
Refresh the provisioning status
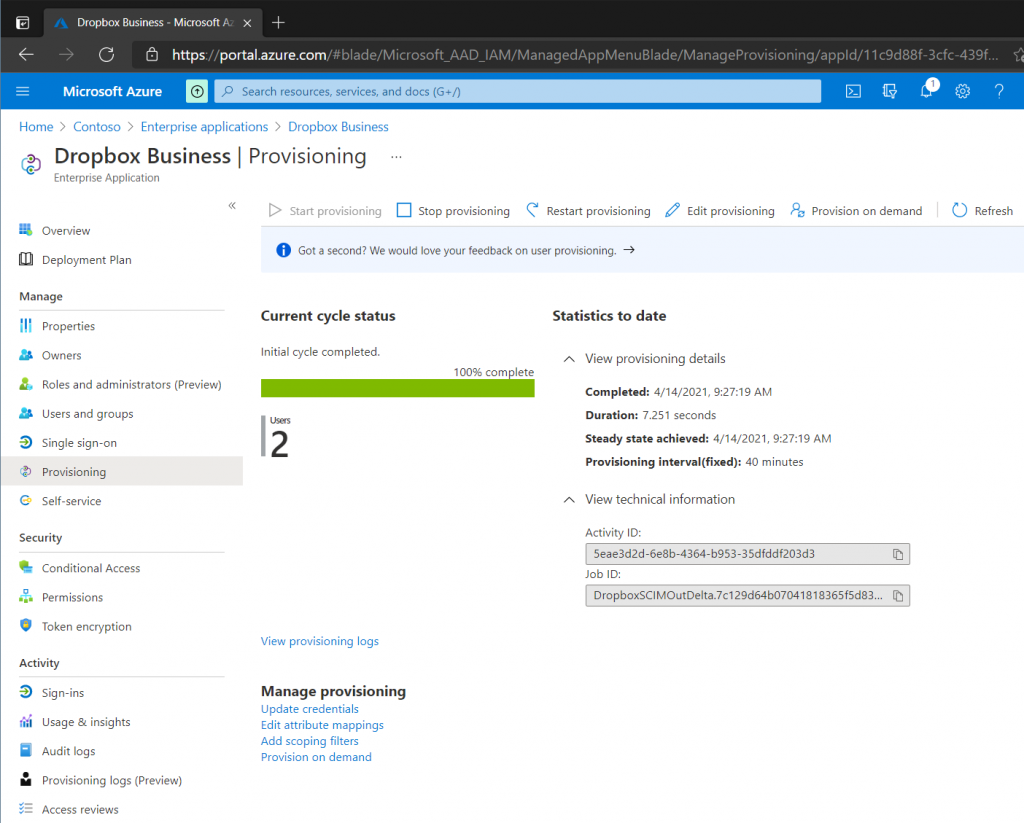pyautogui.click(x=983, y=211)
